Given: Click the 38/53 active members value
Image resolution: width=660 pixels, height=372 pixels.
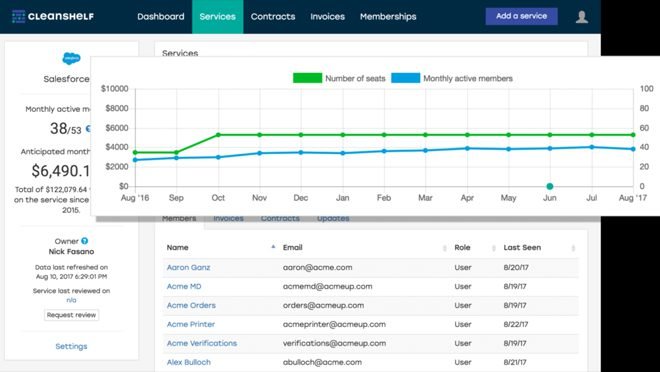Looking at the screenshot, I should pos(66,128).
